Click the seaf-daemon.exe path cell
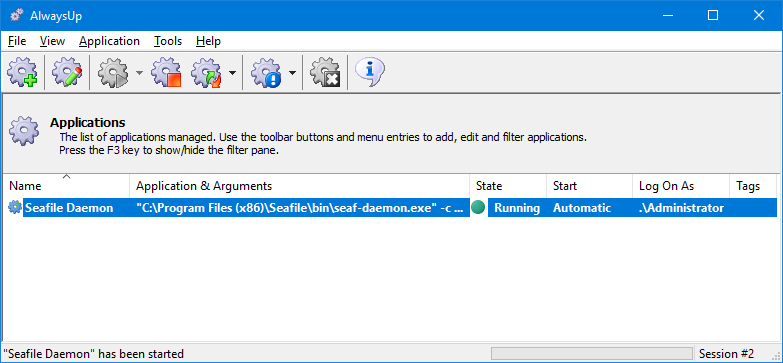Image resolution: width=783 pixels, height=363 pixels. [300, 208]
